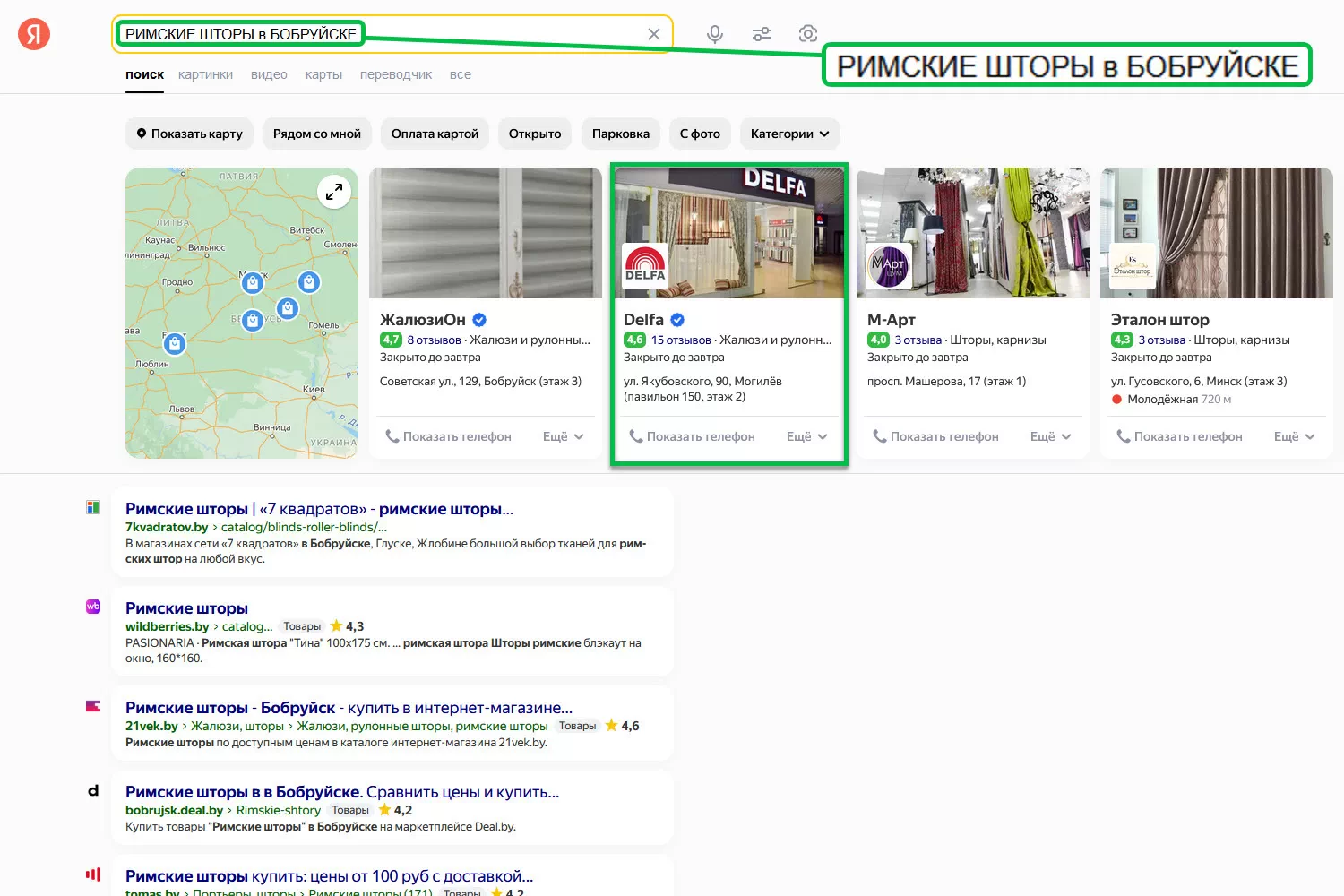Open Эталон штор 3 отзыва link
1344x896 pixels.
click(1161, 340)
